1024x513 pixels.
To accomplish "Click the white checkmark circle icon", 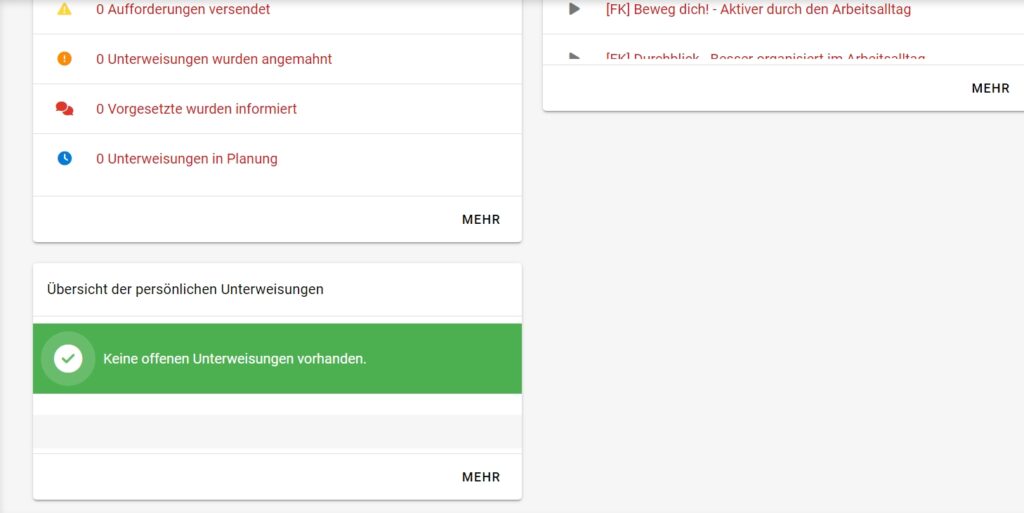I will point(68,358).
